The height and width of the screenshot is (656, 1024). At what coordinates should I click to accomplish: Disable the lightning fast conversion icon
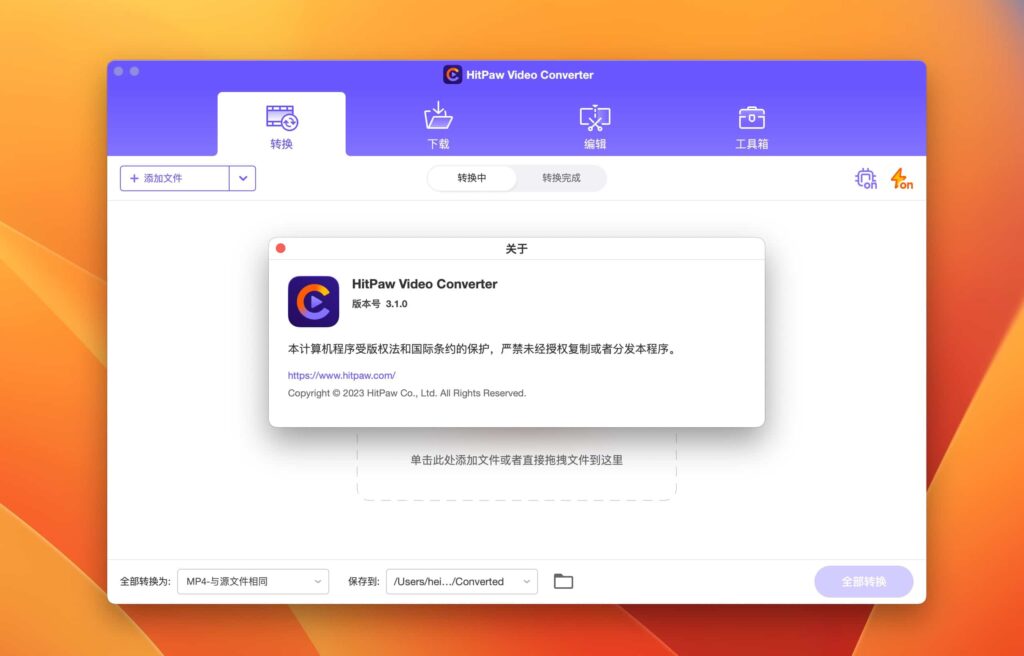click(901, 178)
